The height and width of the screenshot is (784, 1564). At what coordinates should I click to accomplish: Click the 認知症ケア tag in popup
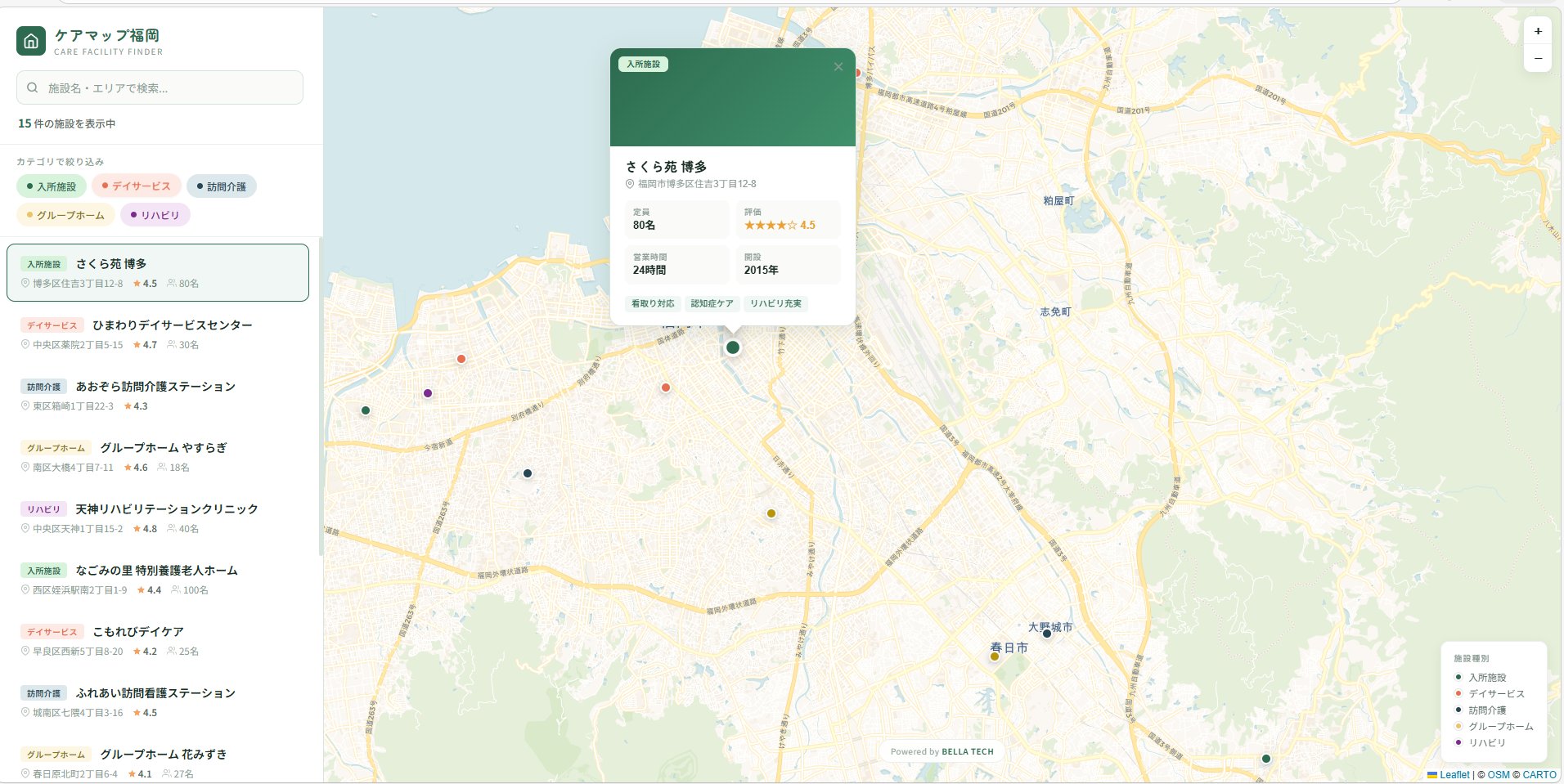pos(712,303)
